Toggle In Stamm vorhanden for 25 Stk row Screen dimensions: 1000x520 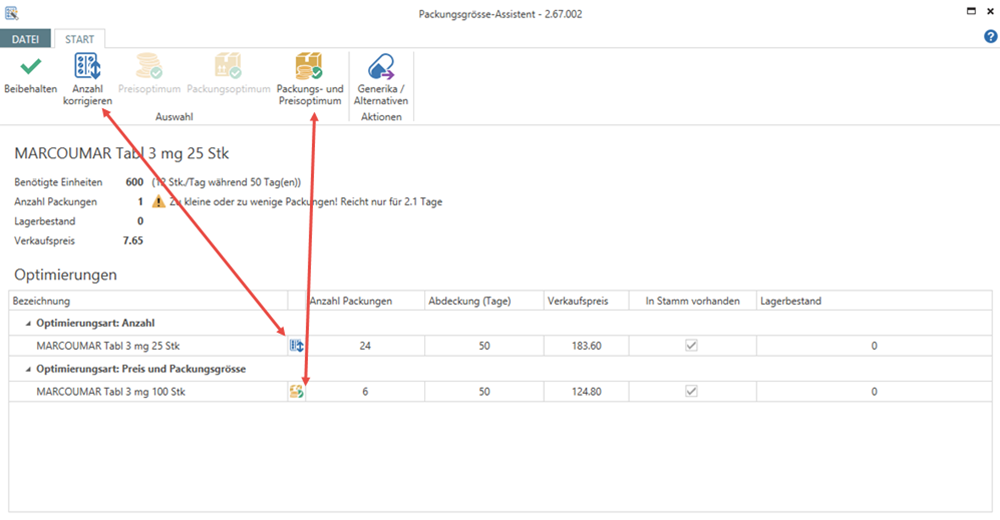click(691, 345)
